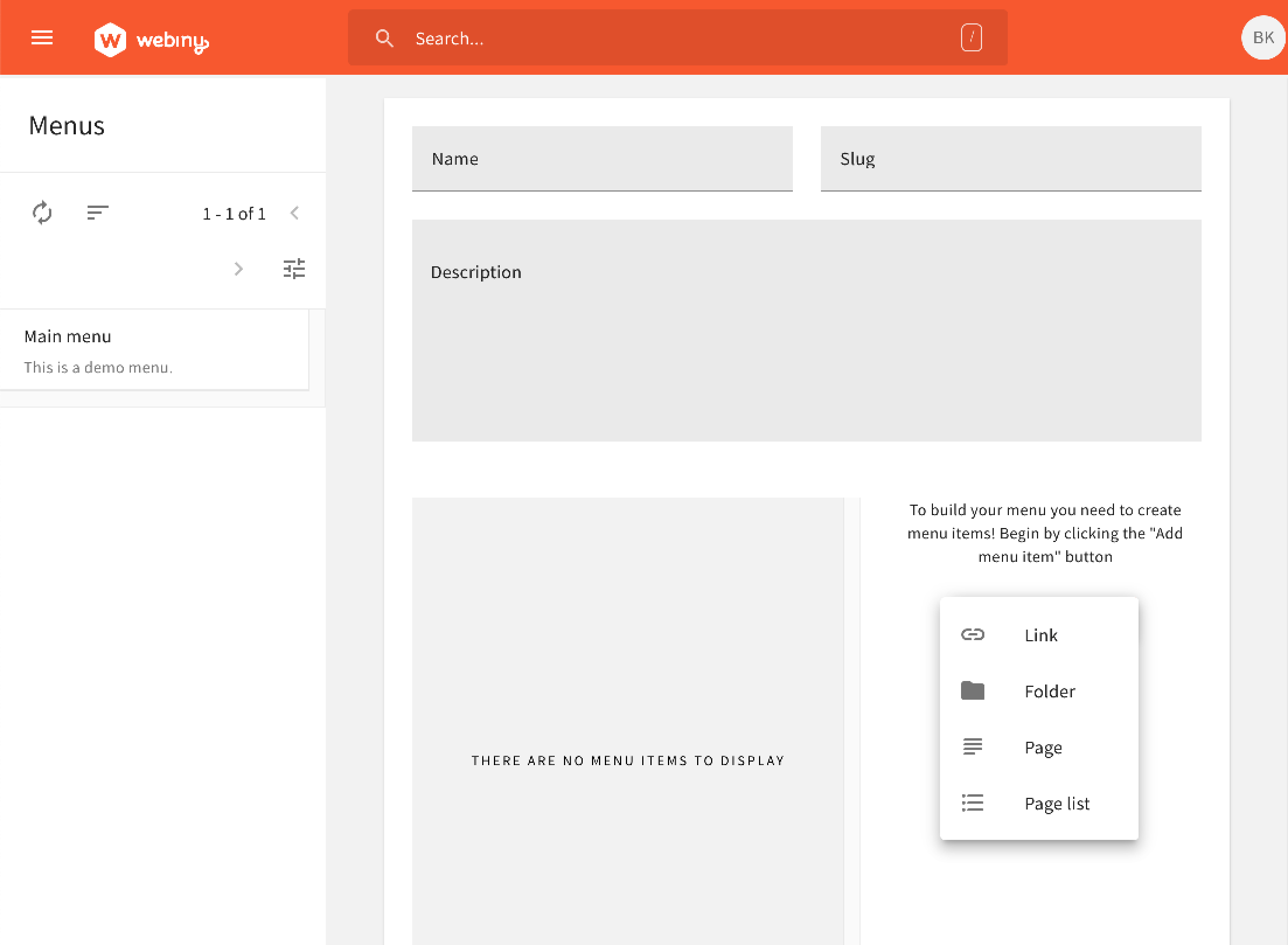
Task: Open the hamburger navigation menu
Action: 41,39
